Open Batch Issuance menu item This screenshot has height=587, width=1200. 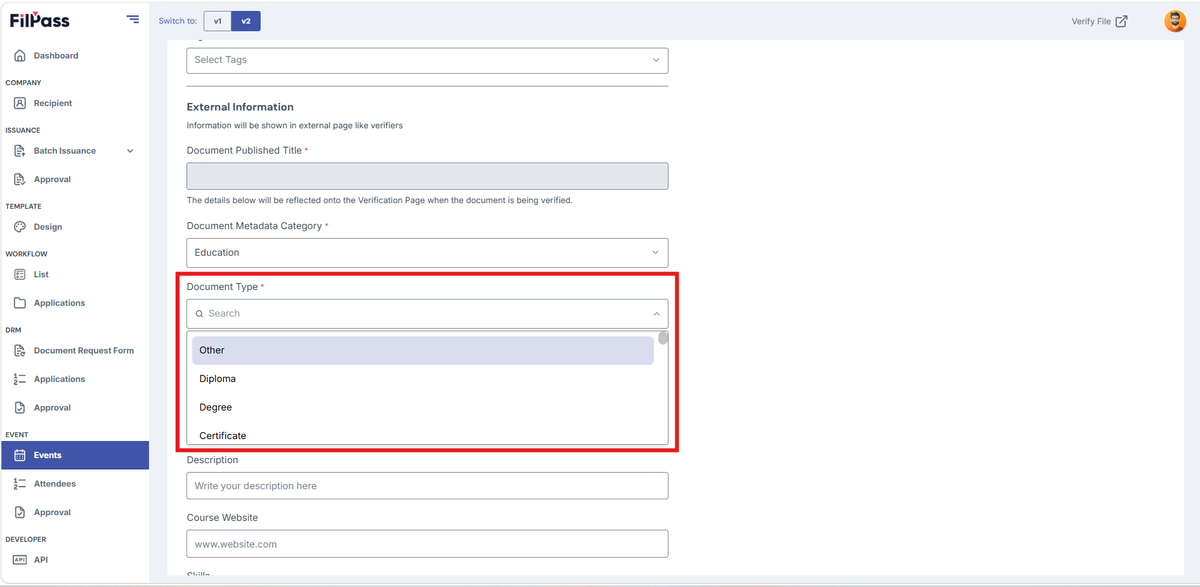(65, 151)
